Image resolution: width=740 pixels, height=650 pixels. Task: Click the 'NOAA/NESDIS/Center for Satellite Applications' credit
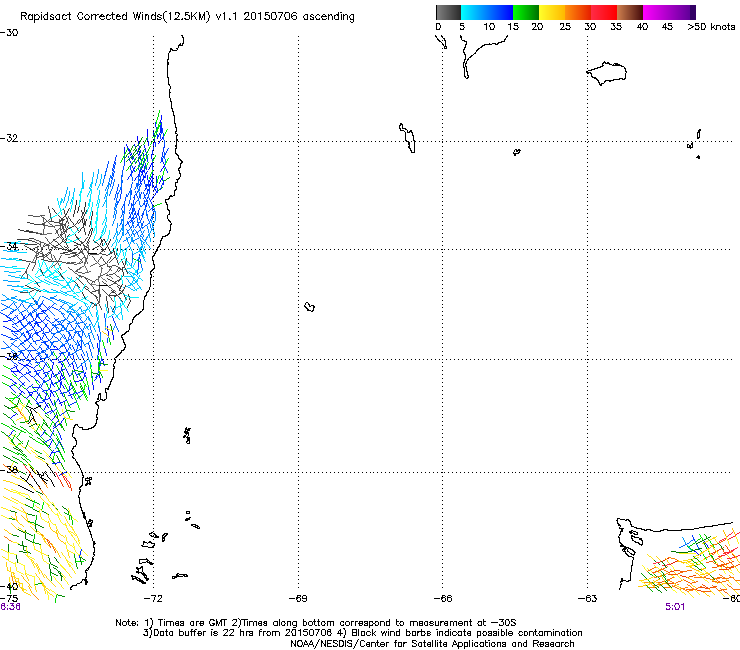pyautogui.click(x=432, y=644)
